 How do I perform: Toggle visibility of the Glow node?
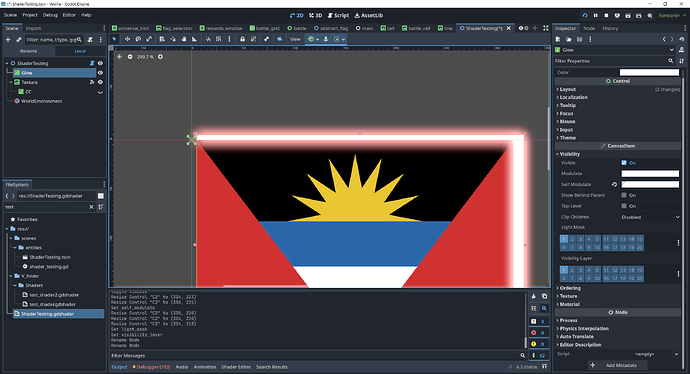(100, 73)
